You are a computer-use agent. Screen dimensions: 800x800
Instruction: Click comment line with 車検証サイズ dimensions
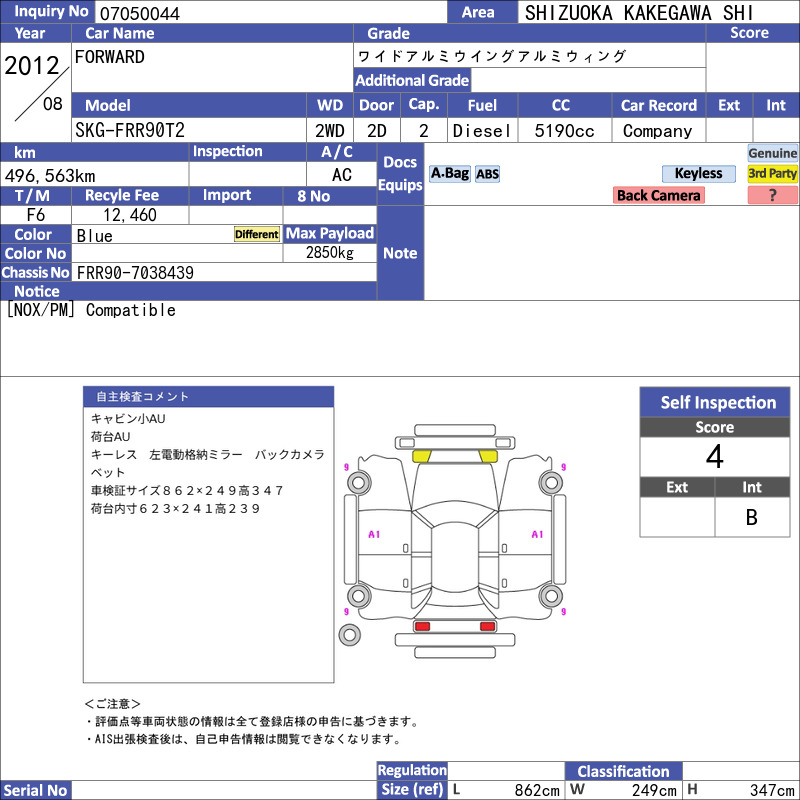(187, 490)
